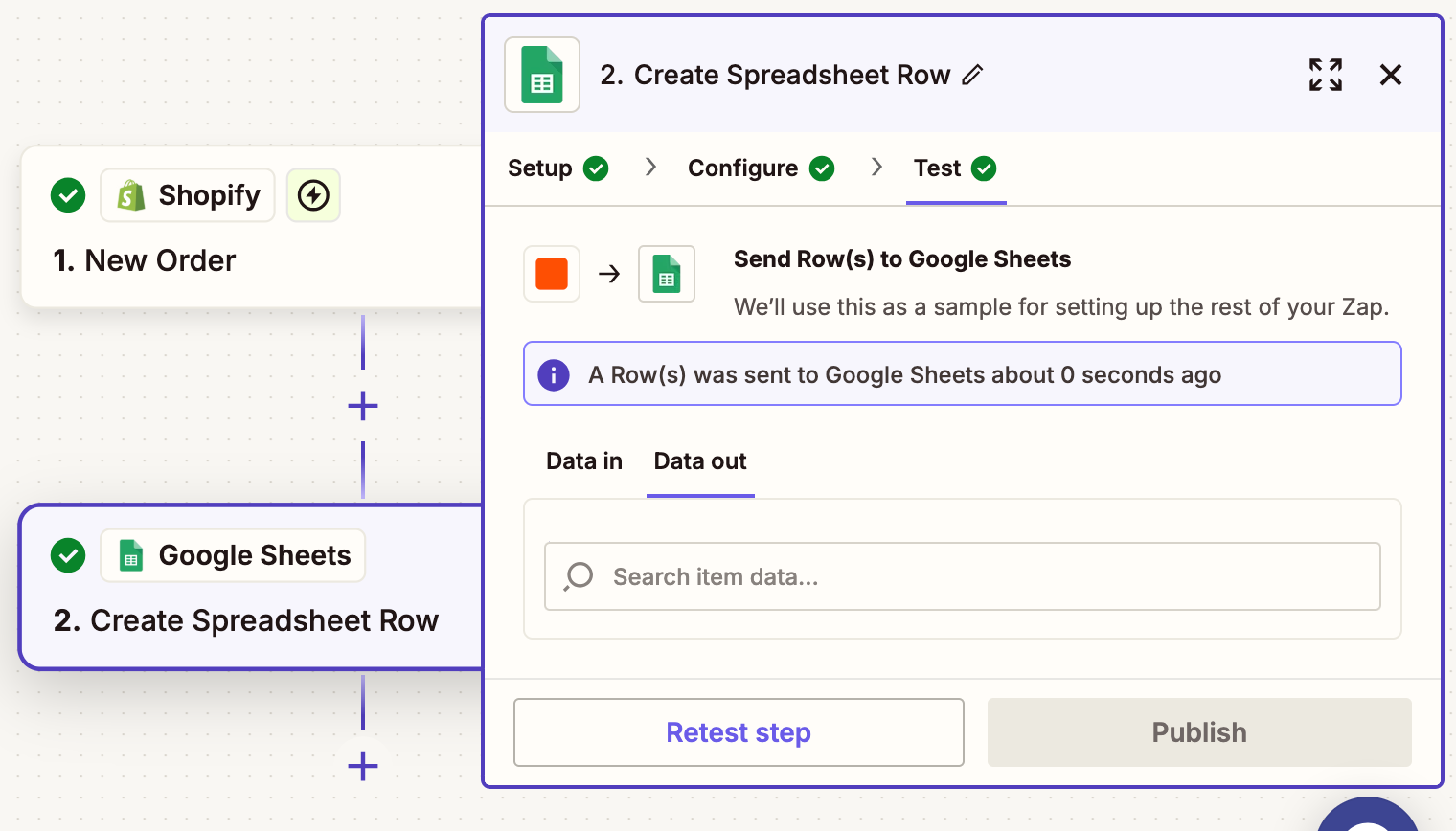Viewport: 1456px width, 831px height.
Task: Select the Test tab
Action: click(x=955, y=168)
